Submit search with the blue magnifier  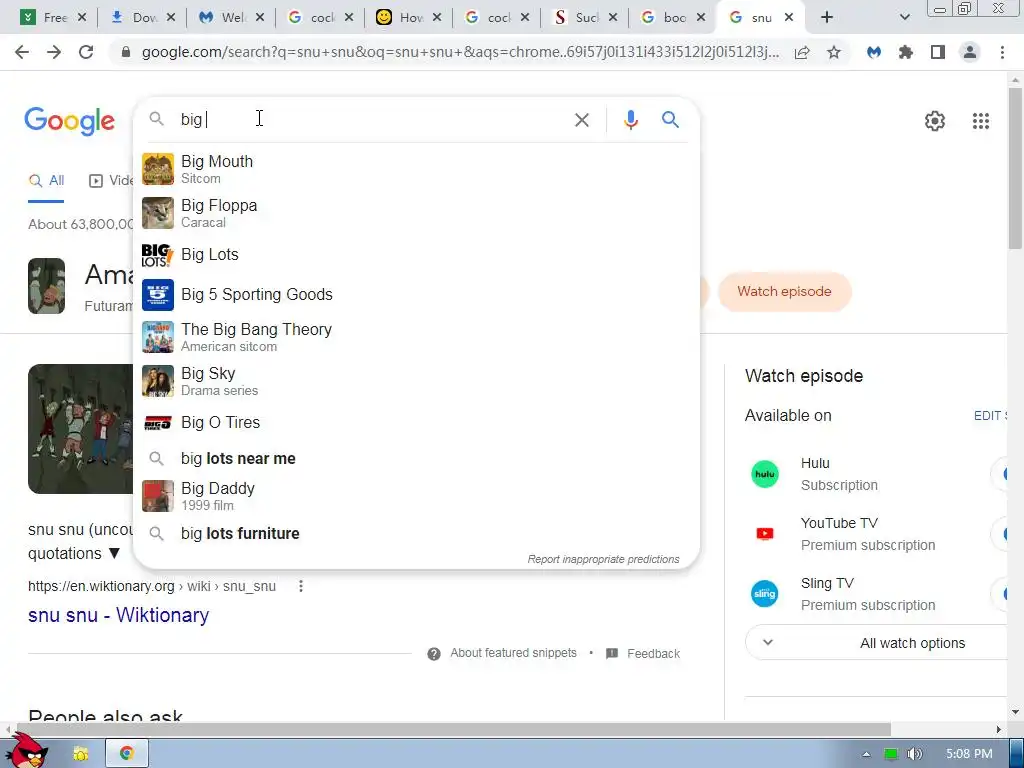[670, 120]
